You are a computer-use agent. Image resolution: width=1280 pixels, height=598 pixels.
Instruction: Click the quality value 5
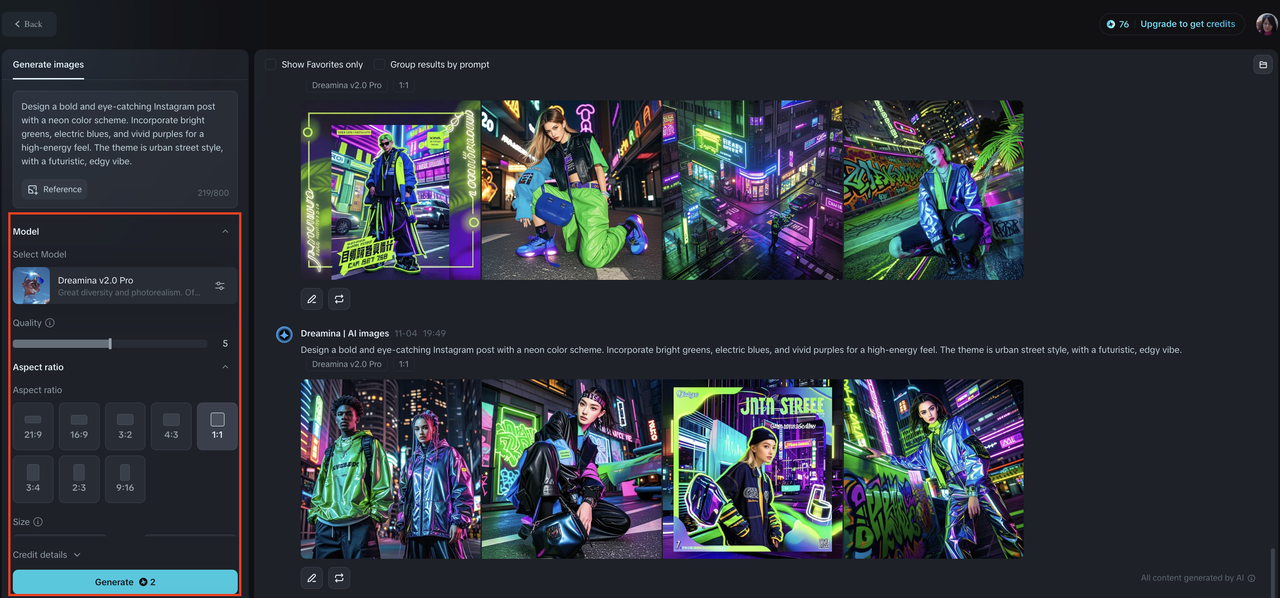(225, 343)
